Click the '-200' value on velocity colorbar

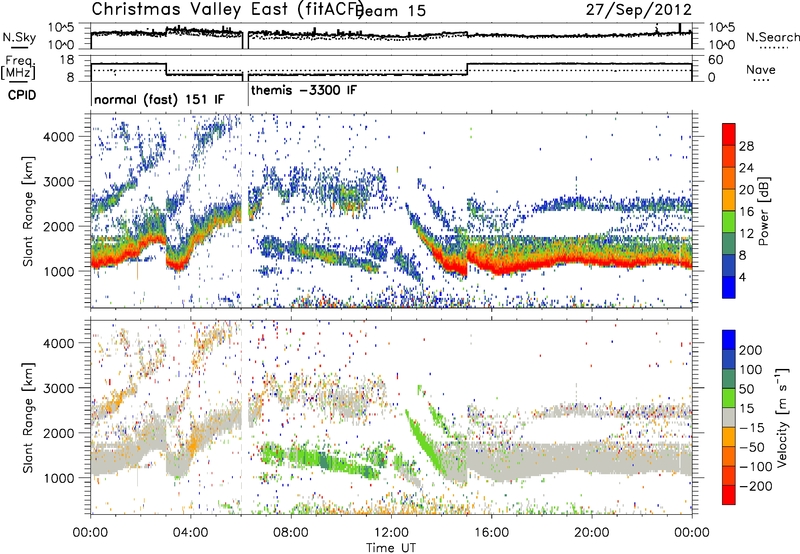coord(756,486)
